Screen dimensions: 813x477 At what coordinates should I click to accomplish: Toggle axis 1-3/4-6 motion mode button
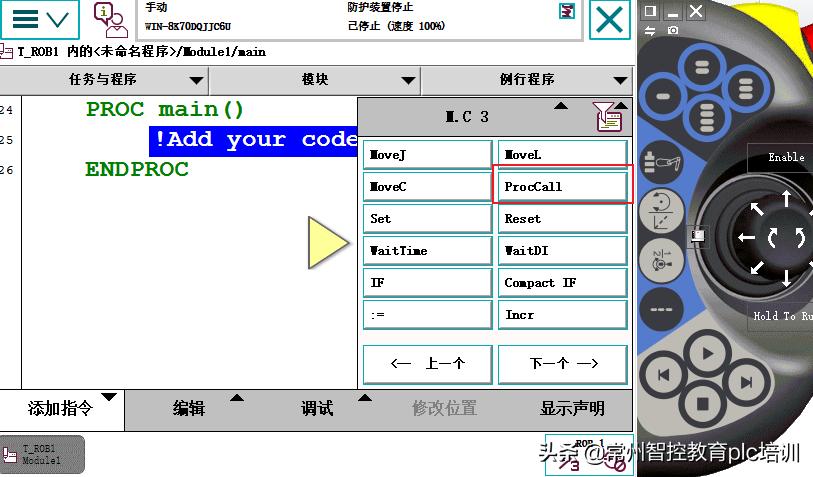click(x=662, y=260)
